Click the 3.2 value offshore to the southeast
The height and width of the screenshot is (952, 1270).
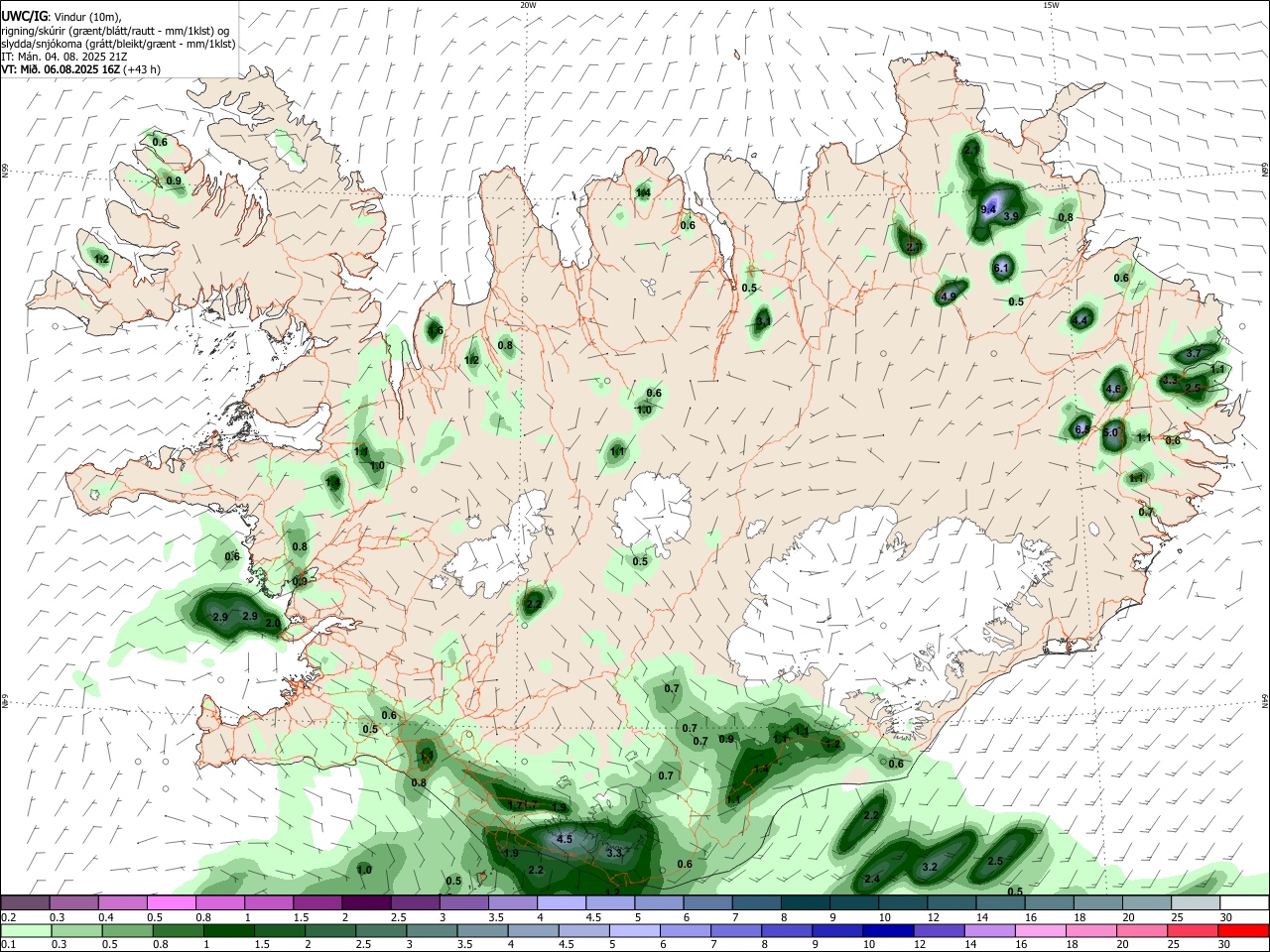930,867
